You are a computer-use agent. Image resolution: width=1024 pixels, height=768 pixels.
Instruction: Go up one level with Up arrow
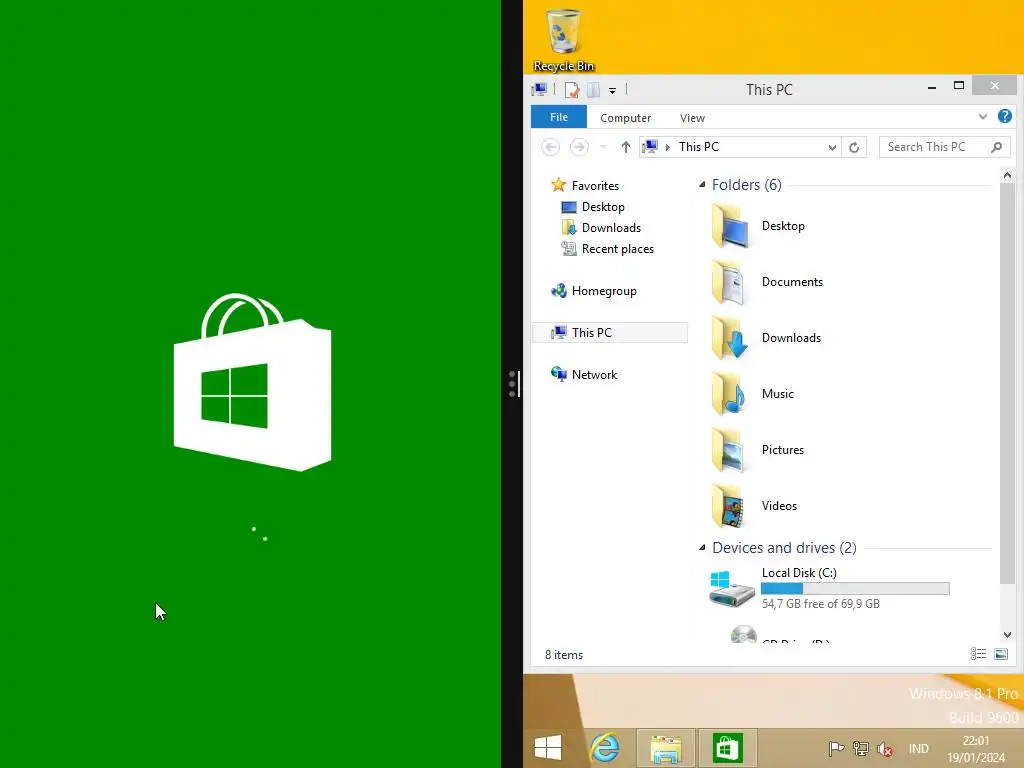point(626,147)
